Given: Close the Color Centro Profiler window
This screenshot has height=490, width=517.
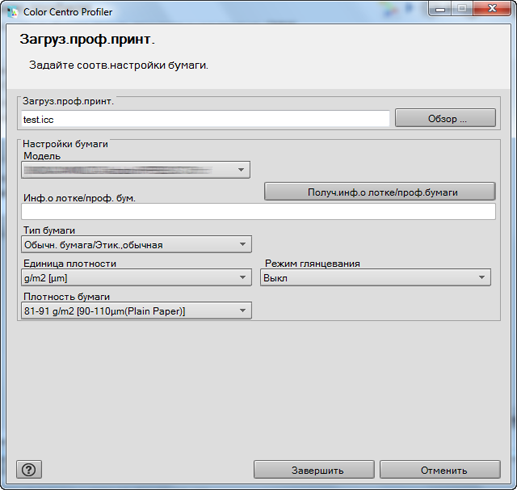Looking at the screenshot, I should (x=492, y=9).
